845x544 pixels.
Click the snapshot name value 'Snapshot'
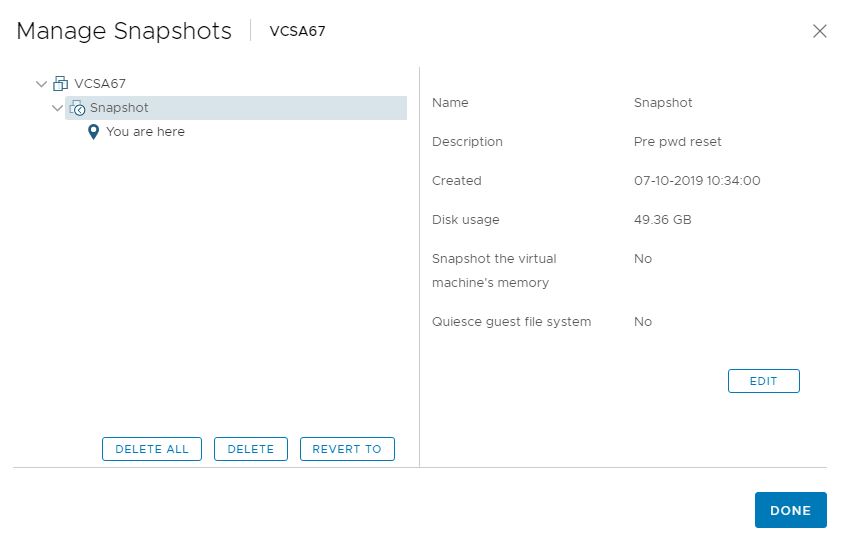[x=663, y=103]
